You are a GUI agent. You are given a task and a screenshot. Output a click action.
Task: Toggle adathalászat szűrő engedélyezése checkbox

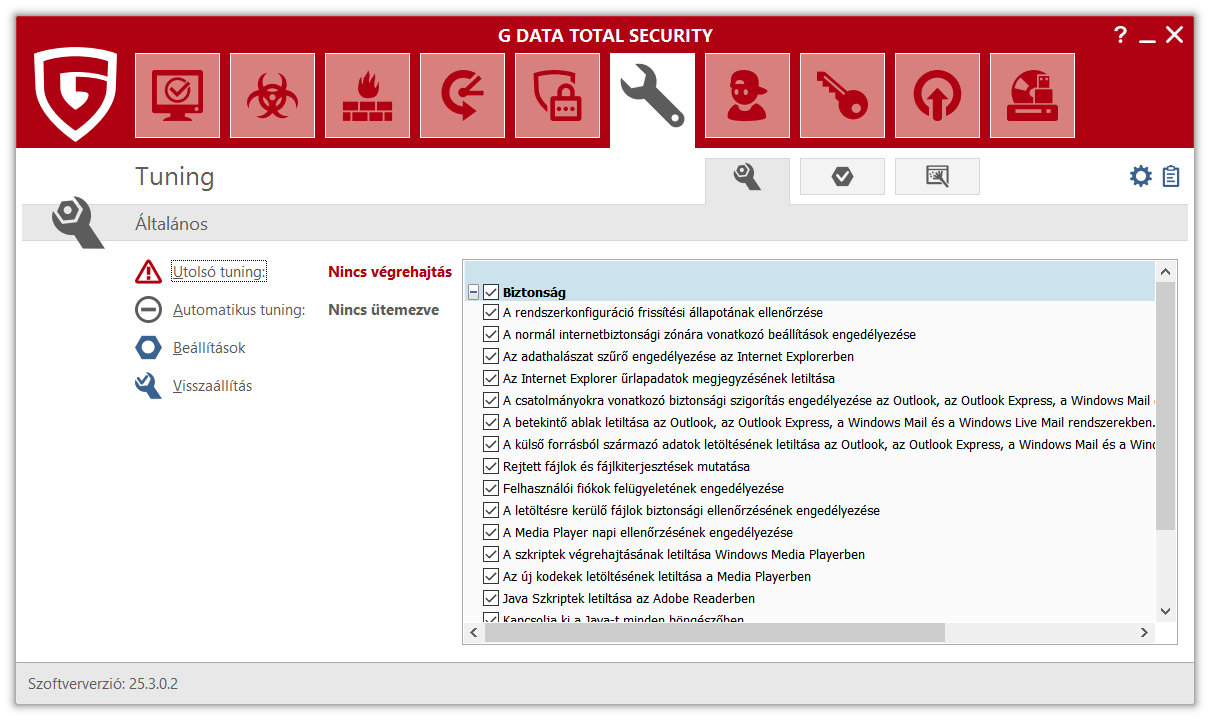[491, 357]
